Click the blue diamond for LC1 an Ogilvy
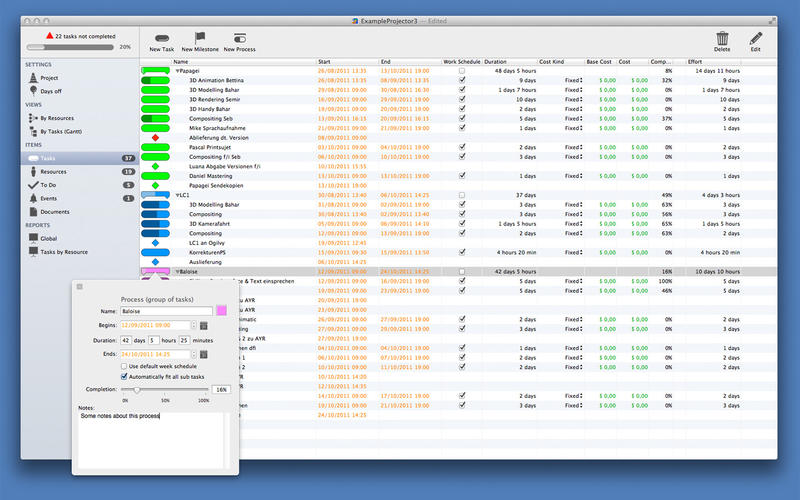800x500 pixels. click(x=156, y=243)
